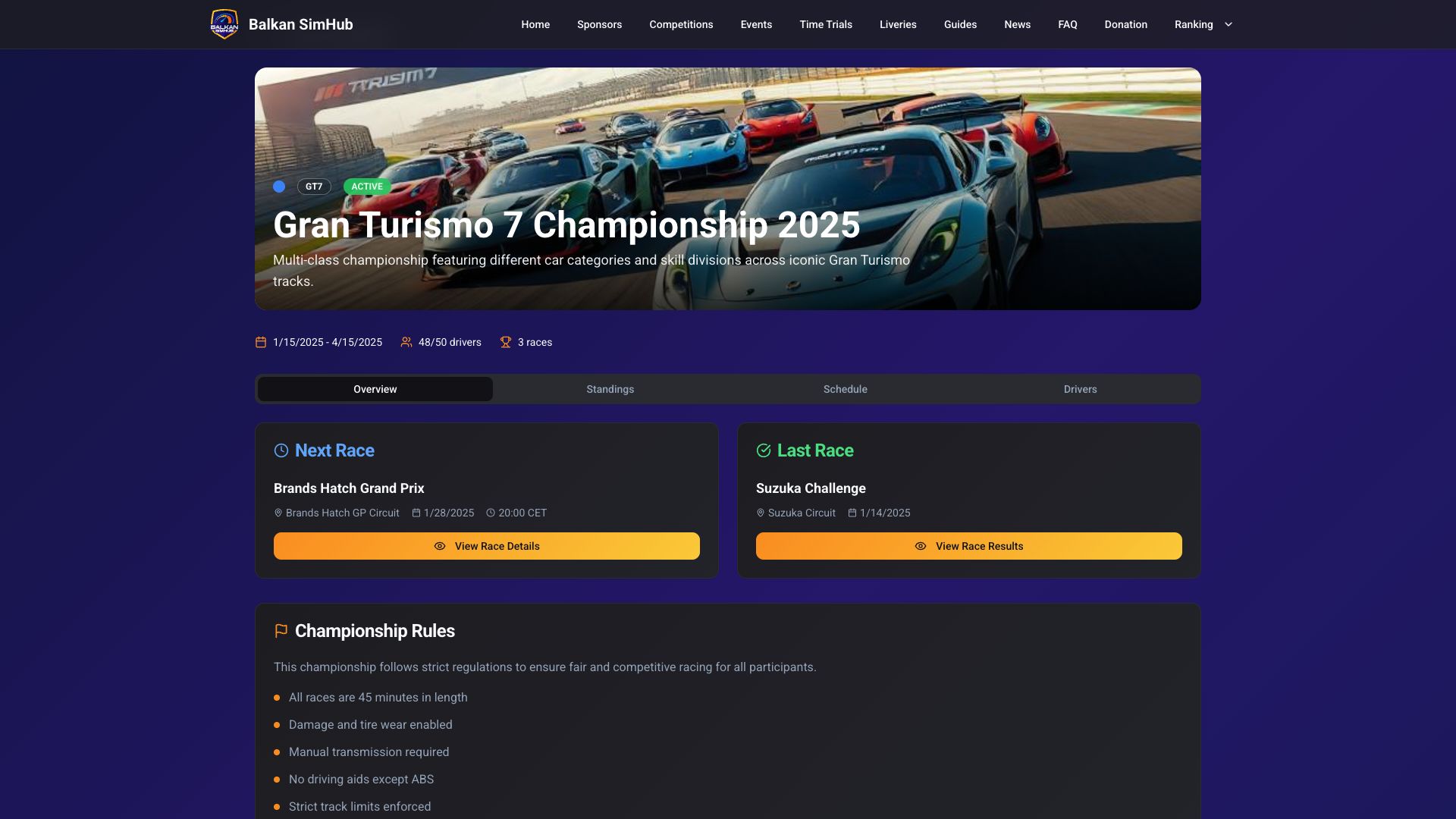Click the drivers count people icon
Image resolution: width=1456 pixels, height=819 pixels.
pos(406,342)
